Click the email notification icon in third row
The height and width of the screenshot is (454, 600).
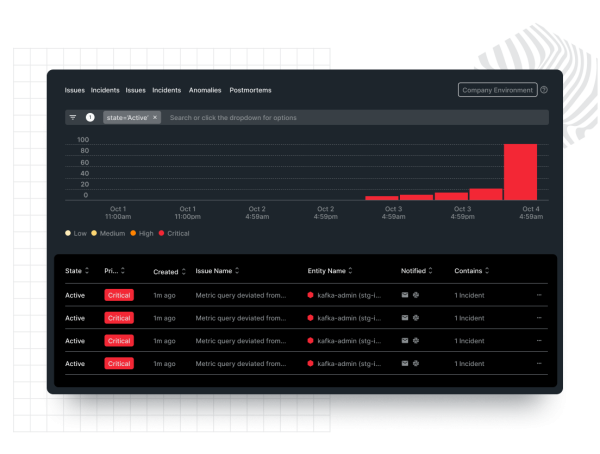pyautogui.click(x=405, y=341)
